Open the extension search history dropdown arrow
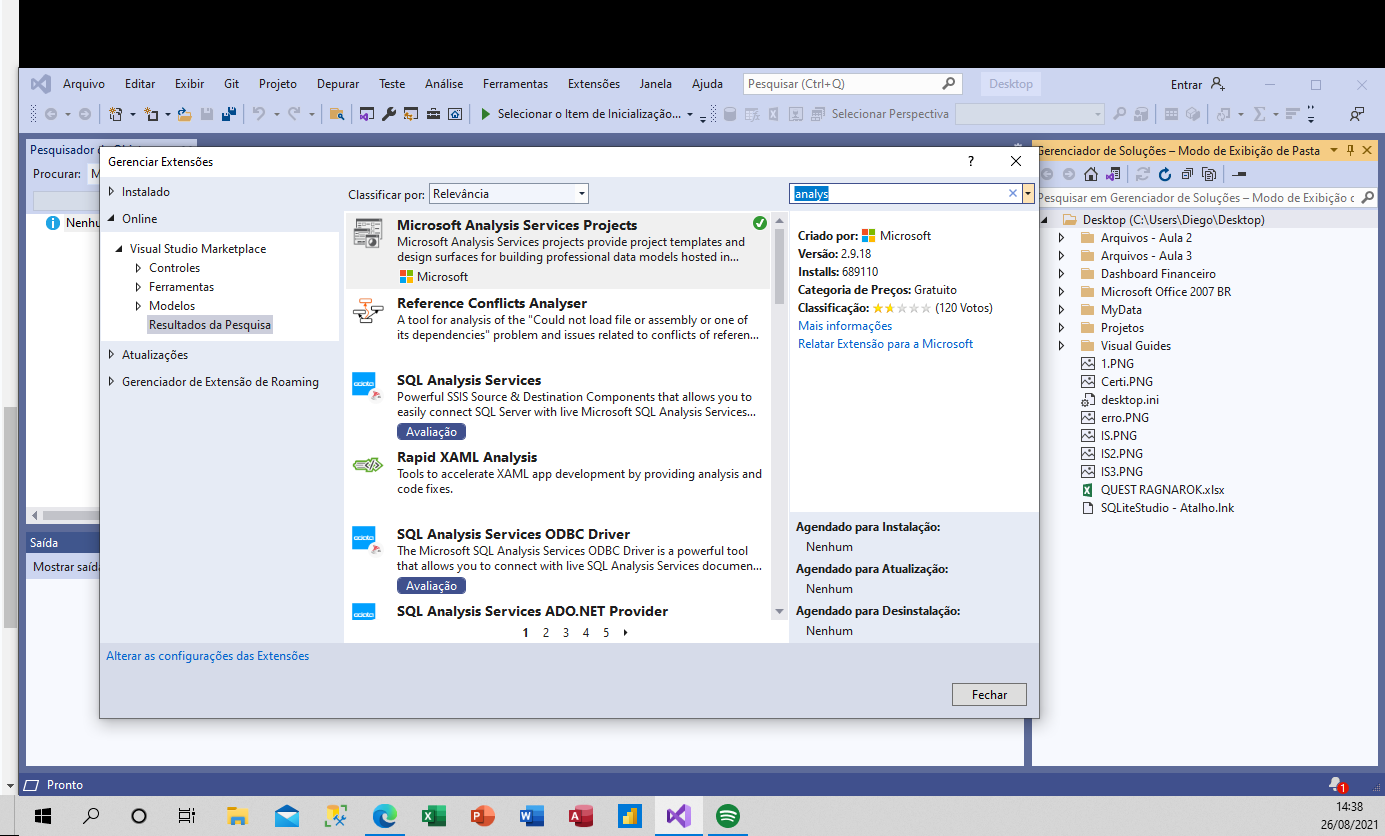Image resolution: width=1385 pixels, height=836 pixels. click(1028, 194)
